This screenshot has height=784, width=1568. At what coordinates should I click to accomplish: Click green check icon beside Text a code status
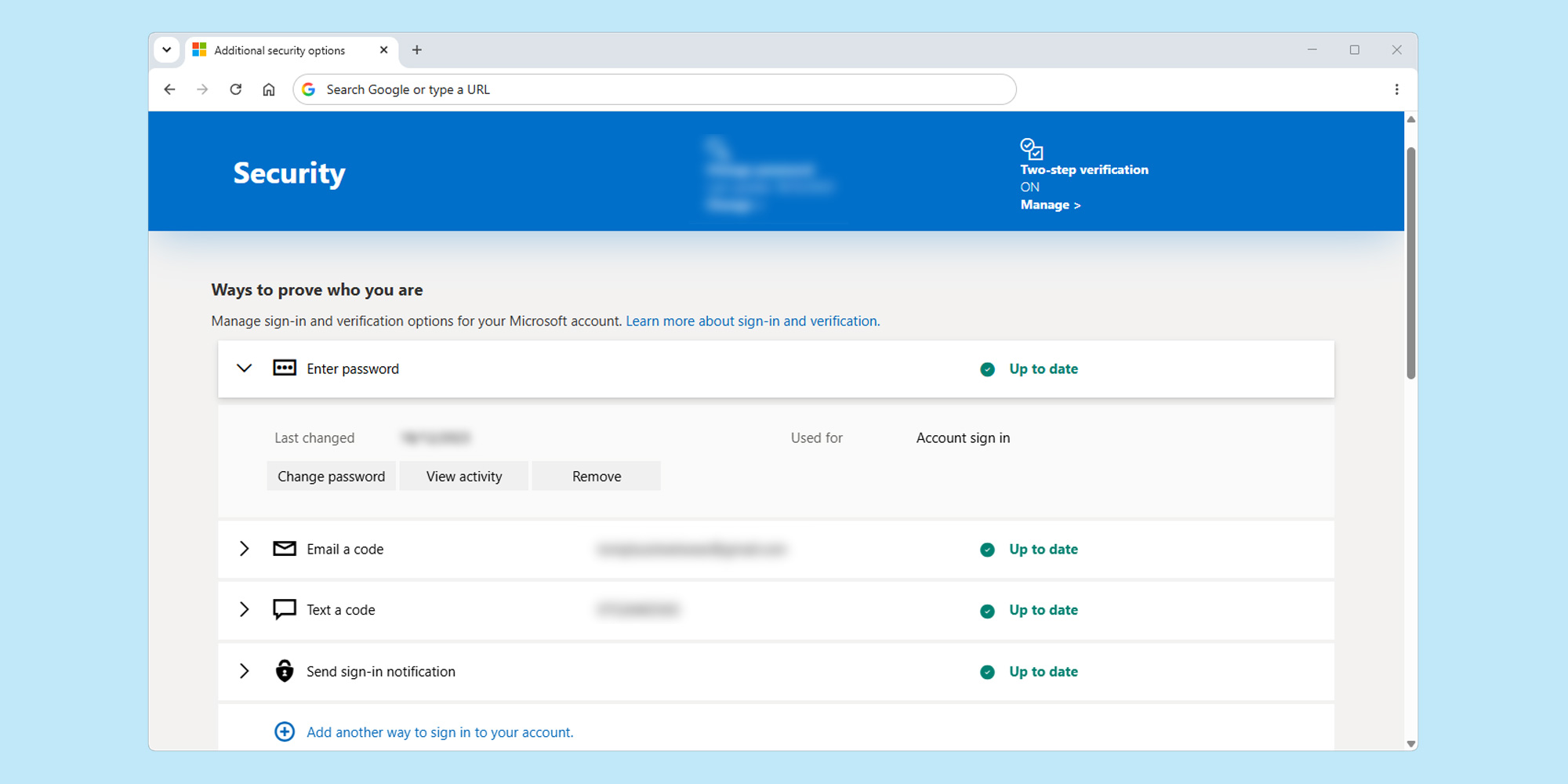point(987,611)
